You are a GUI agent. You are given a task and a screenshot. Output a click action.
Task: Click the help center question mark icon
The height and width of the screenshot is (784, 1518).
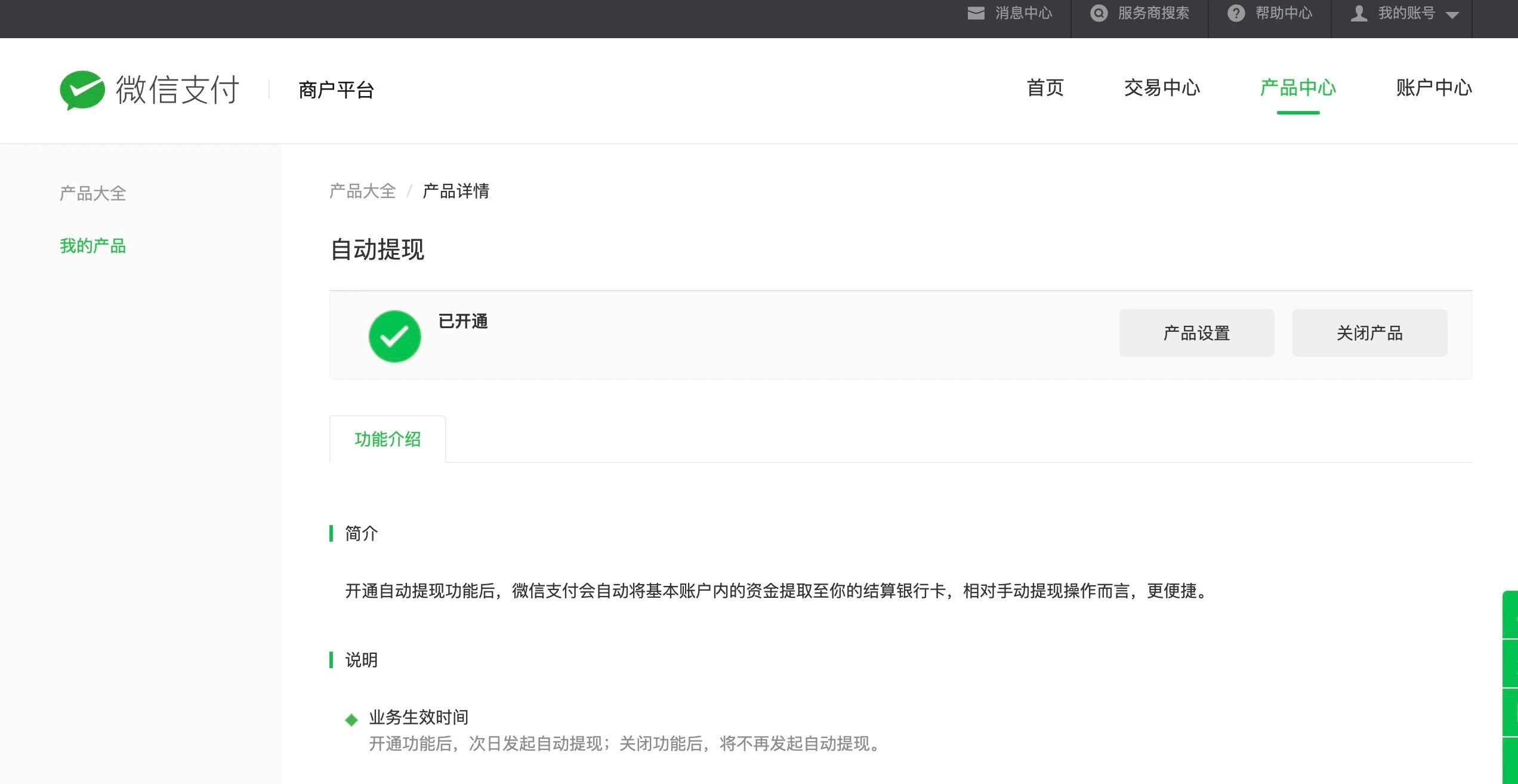point(1236,13)
